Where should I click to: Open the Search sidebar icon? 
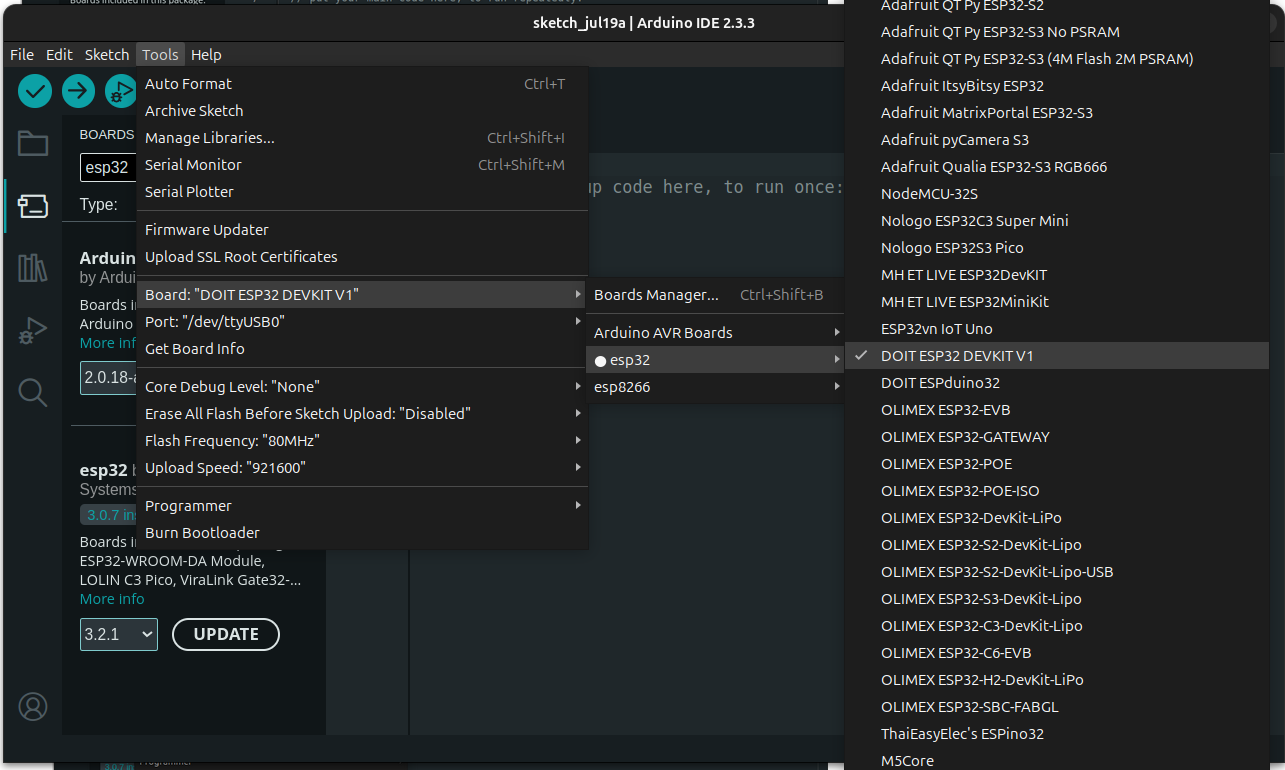(33, 393)
